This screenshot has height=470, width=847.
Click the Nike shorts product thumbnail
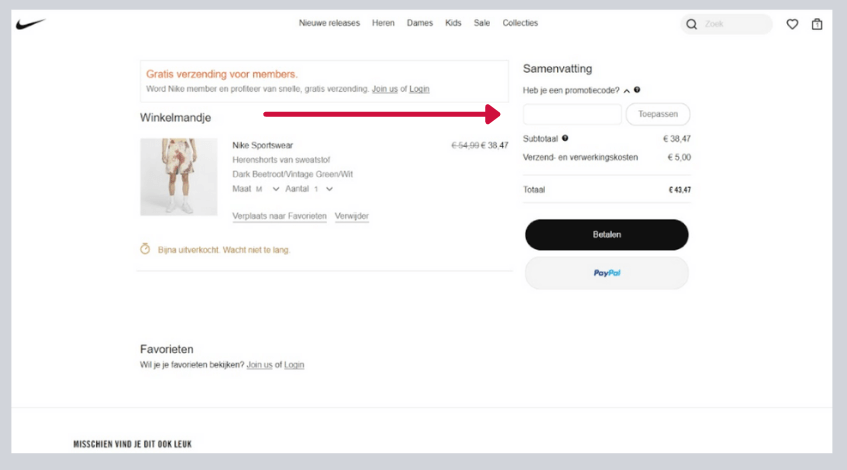point(165,176)
